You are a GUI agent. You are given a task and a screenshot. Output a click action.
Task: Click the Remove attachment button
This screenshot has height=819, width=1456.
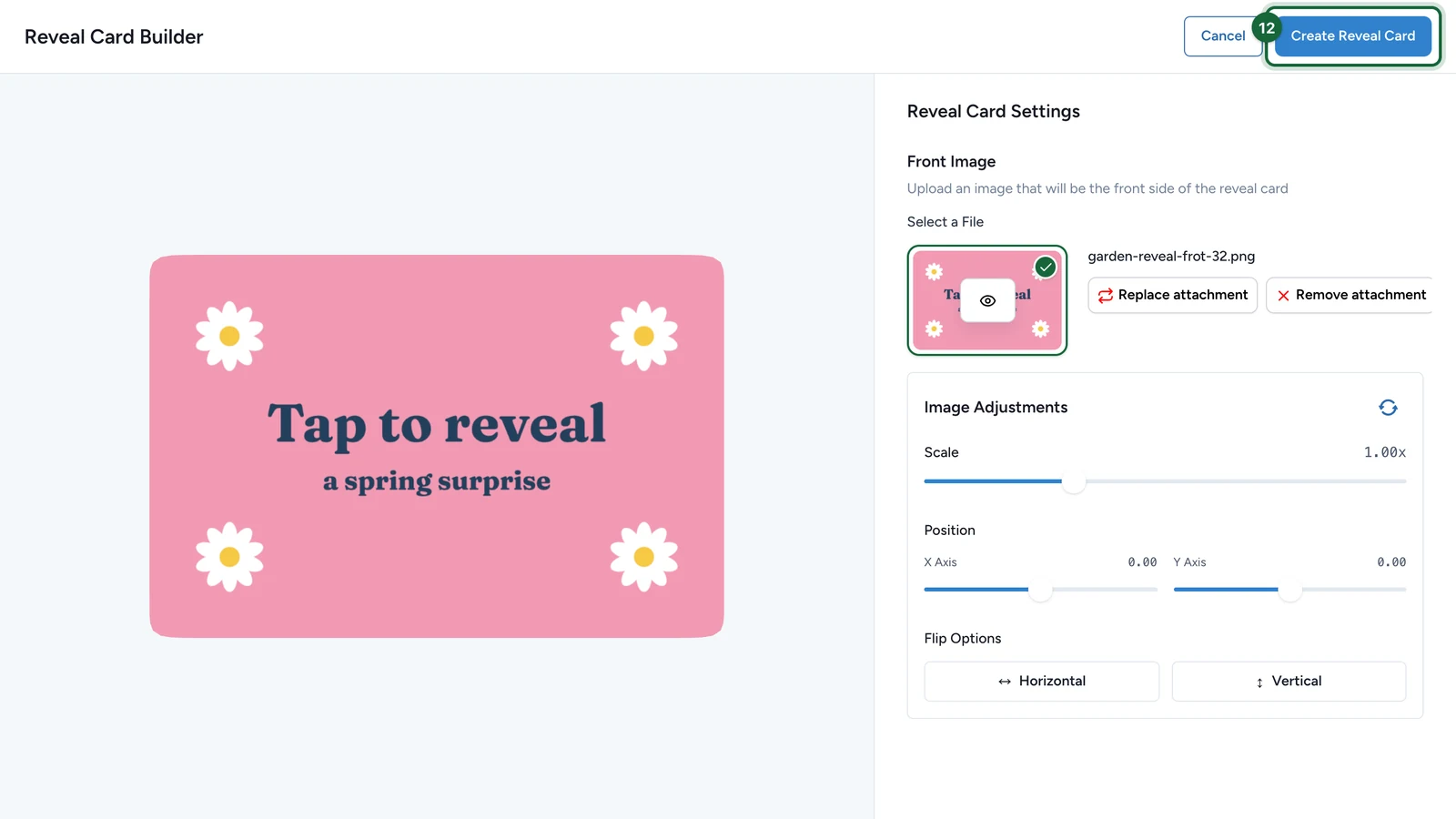tap(1350, 295)
